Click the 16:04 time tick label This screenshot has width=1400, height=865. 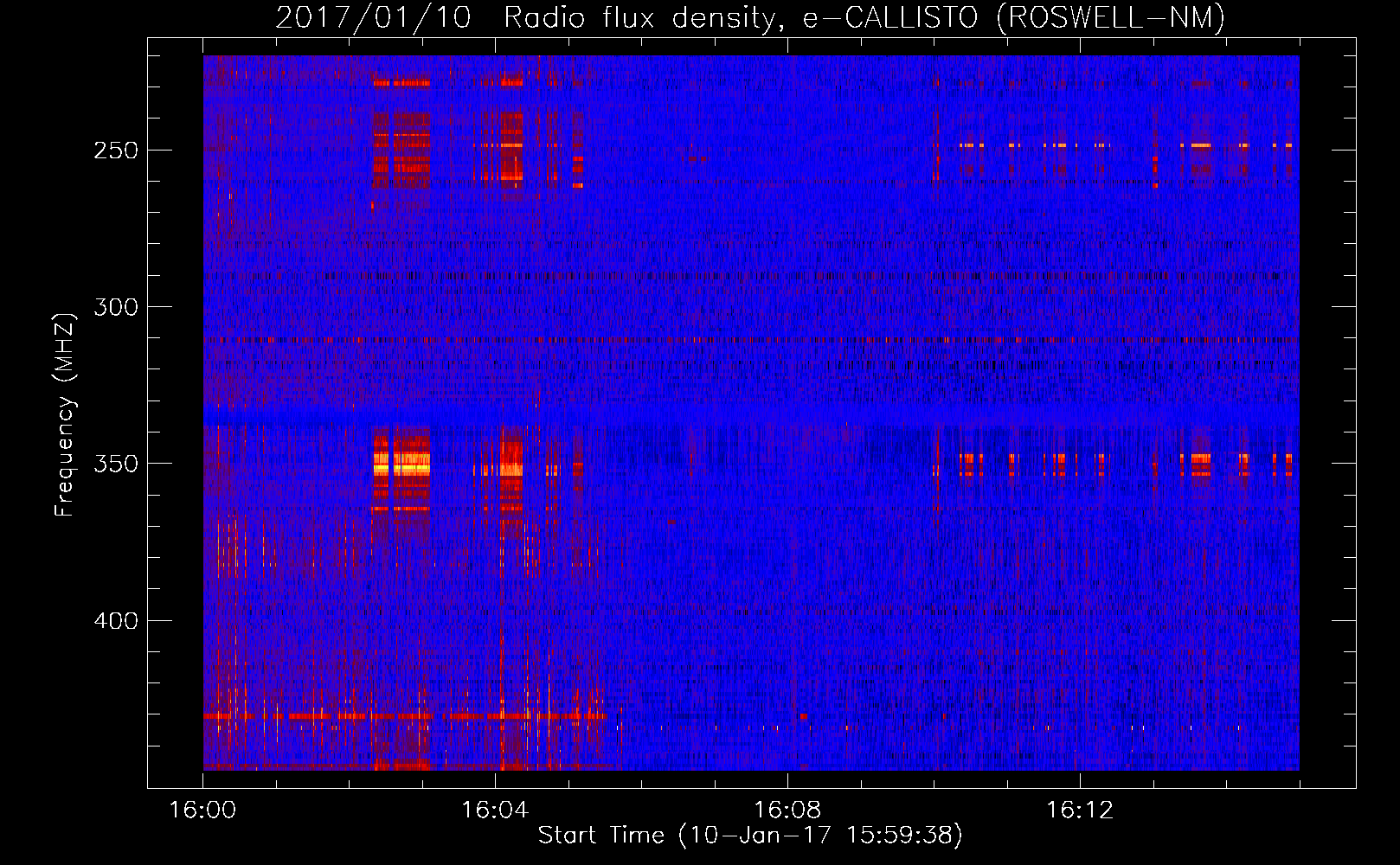495,811
